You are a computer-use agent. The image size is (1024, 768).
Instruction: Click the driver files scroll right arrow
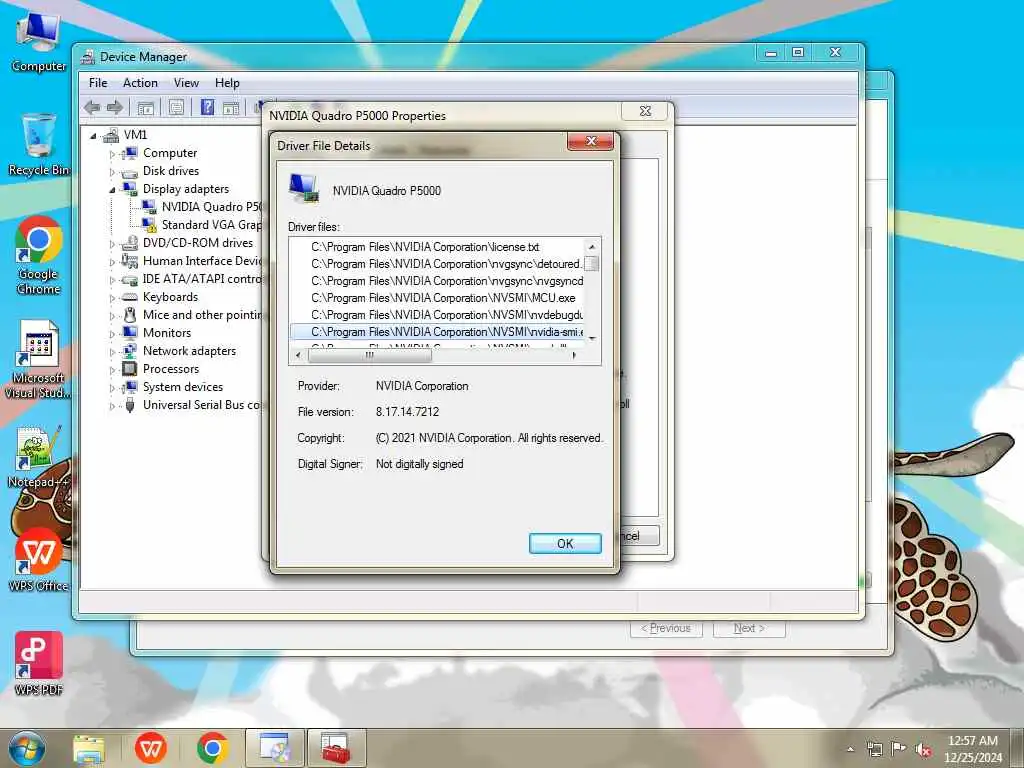click(x=575, y=355)
